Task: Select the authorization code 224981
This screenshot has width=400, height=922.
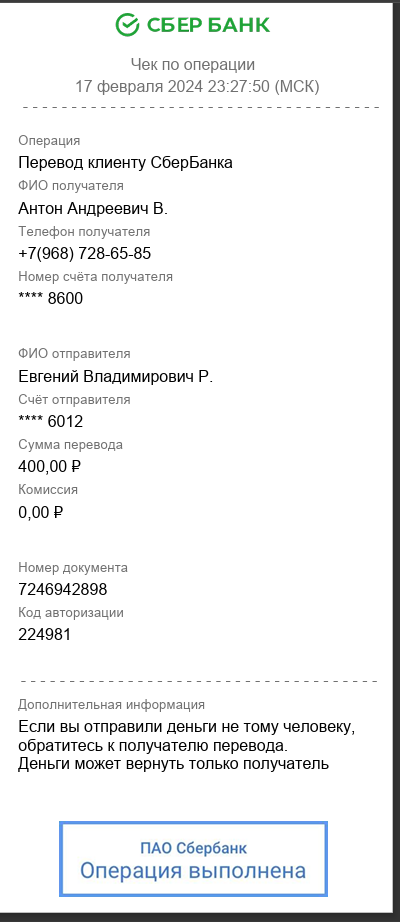Action: pos(45,634)
